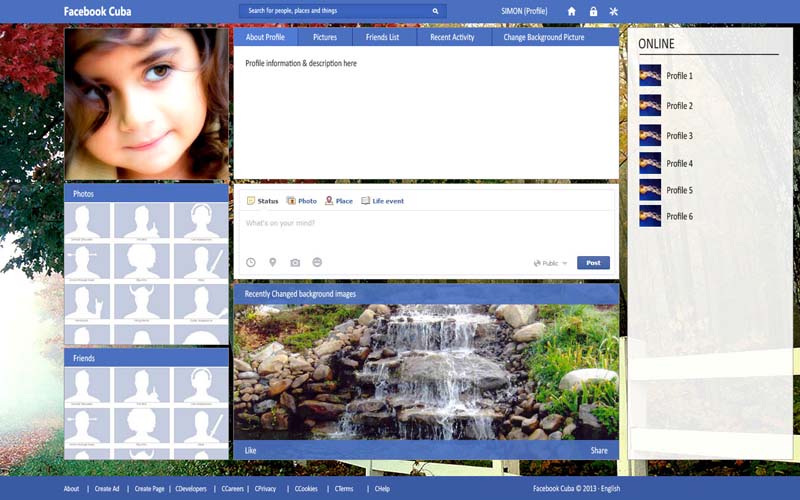800x500 pixels.
Task: Click the Life event book icon
Action: 365,201
